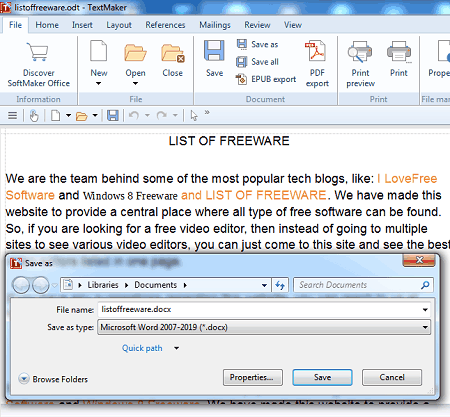Click the Back arrow in Save as dialog

tap(21, 285)
